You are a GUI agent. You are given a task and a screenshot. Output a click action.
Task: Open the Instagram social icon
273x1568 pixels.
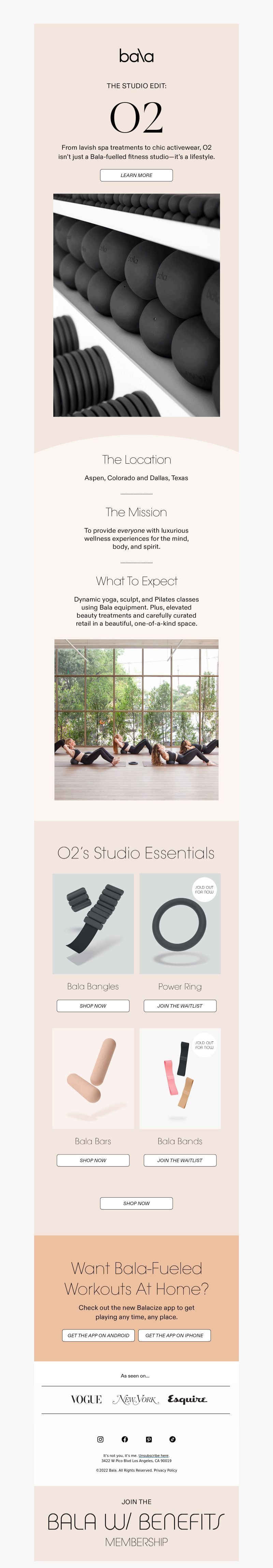click(x=100, y=1439)
